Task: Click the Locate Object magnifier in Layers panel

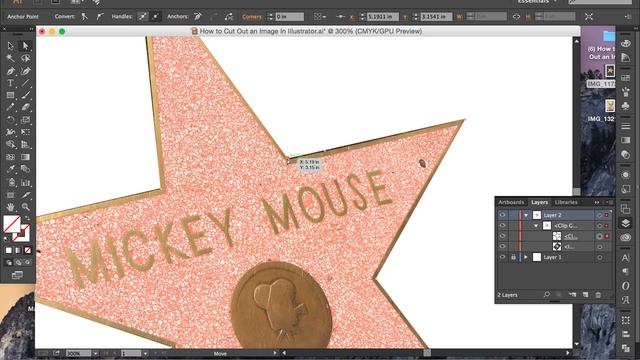Action: pos(547,294)
